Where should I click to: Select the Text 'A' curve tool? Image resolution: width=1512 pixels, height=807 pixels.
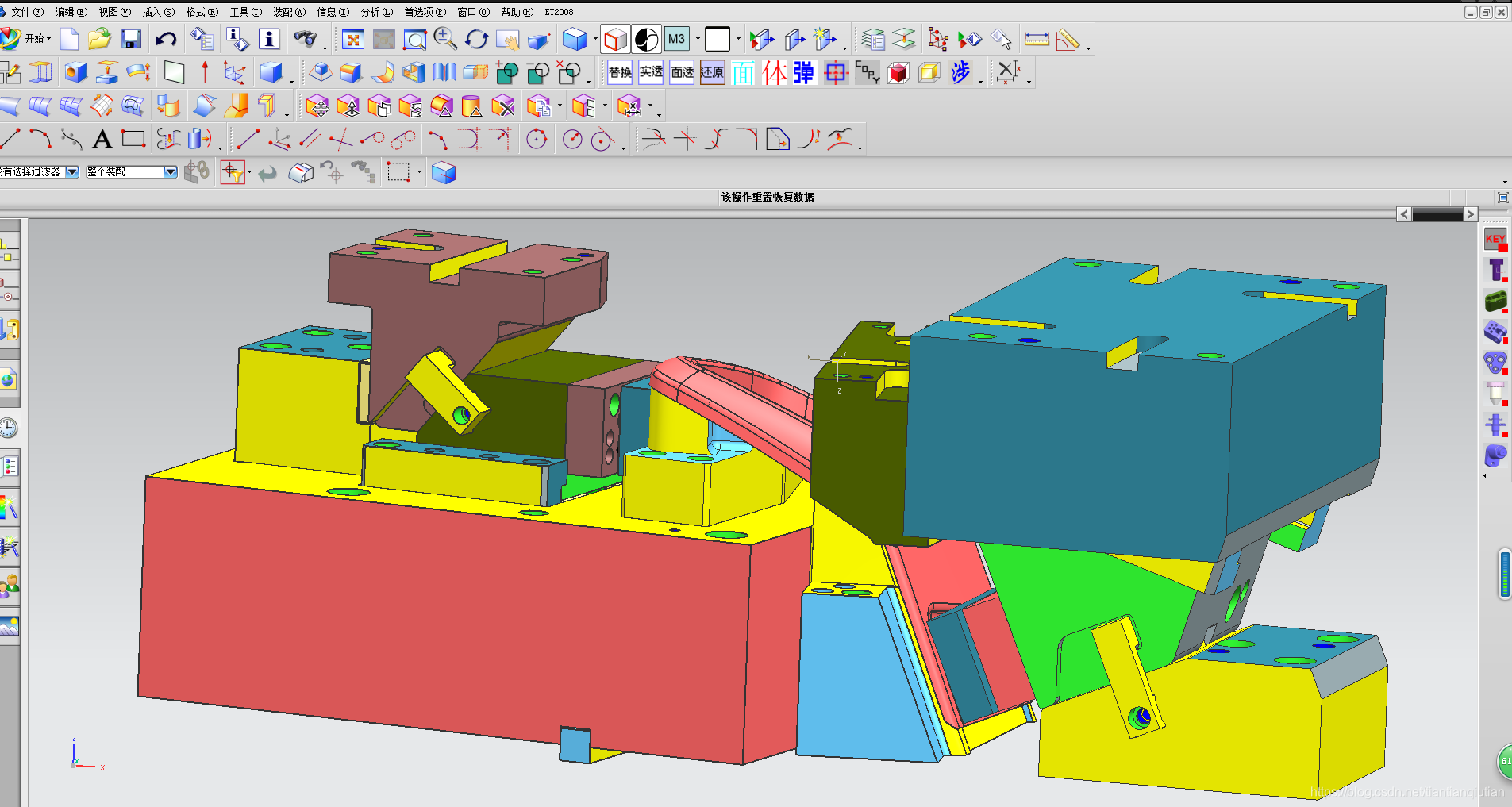point(102,140)
